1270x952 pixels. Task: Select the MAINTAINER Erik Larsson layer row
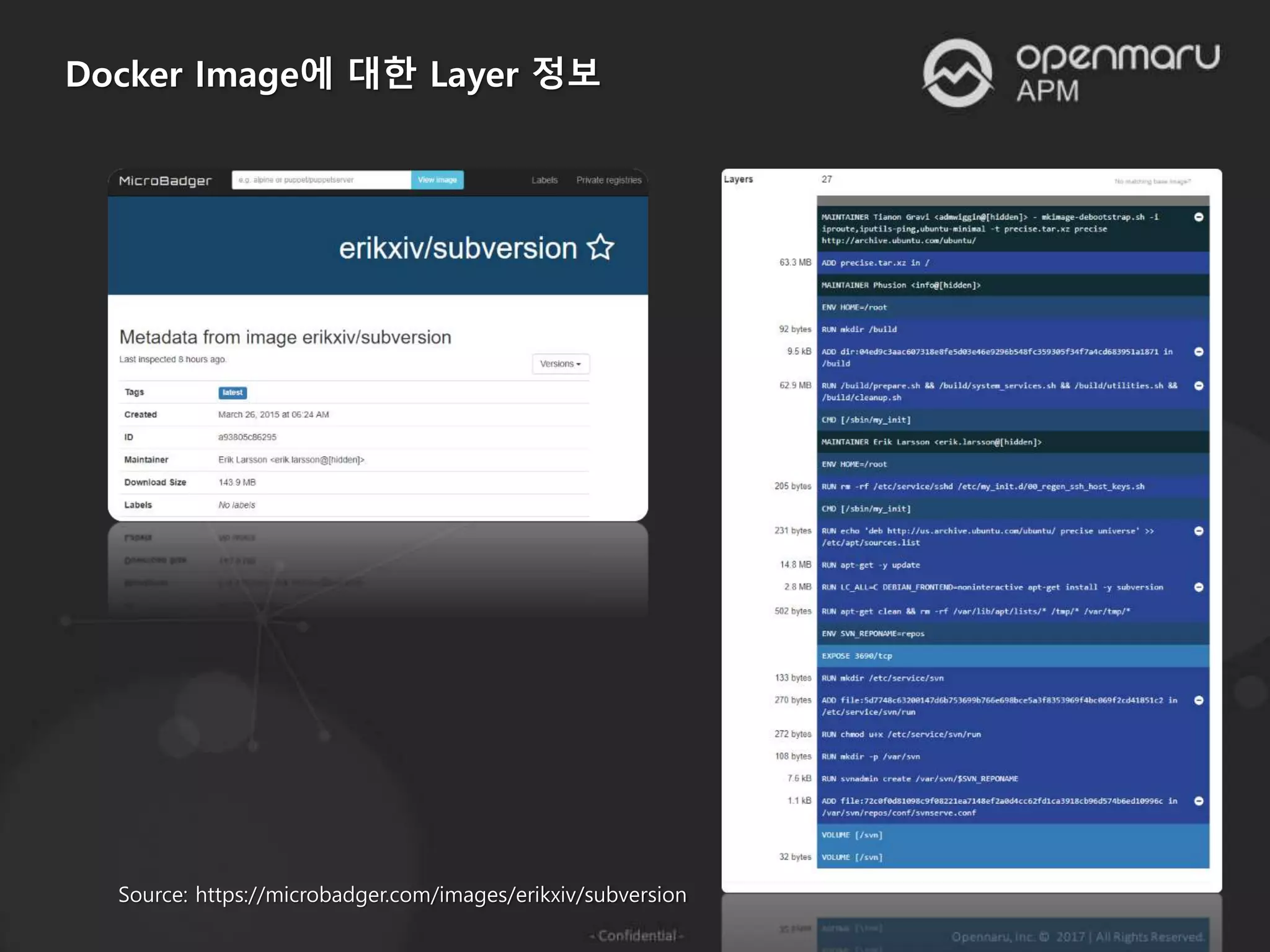[1013, 442]
